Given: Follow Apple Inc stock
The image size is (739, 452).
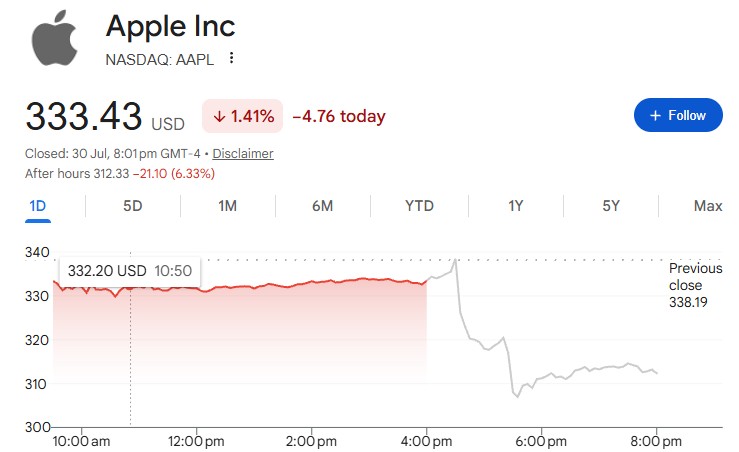Looking at the screenshot, I should pyautogui.click(x=678, y=115).
